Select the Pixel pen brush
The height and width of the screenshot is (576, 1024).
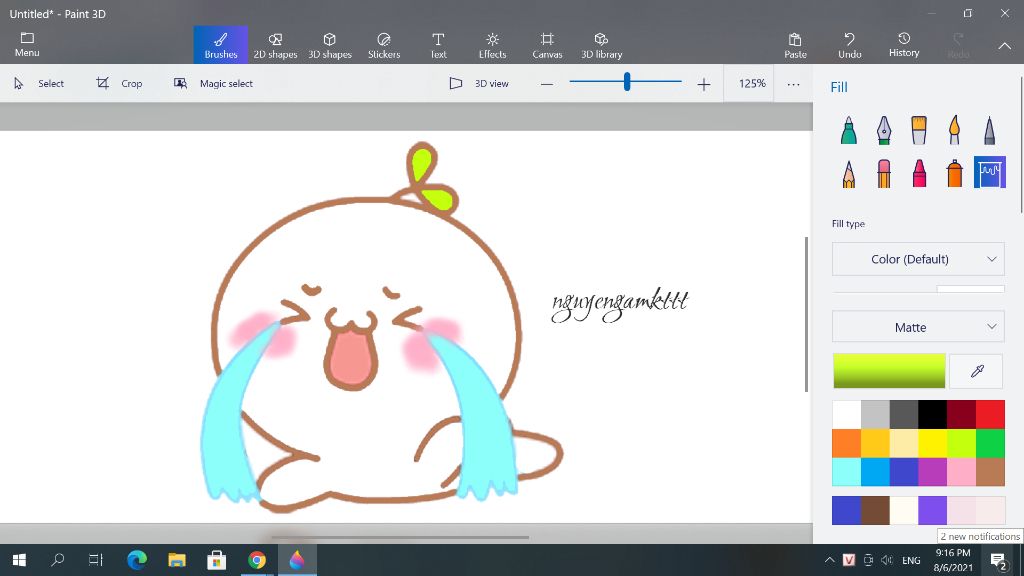click(989, 130)
